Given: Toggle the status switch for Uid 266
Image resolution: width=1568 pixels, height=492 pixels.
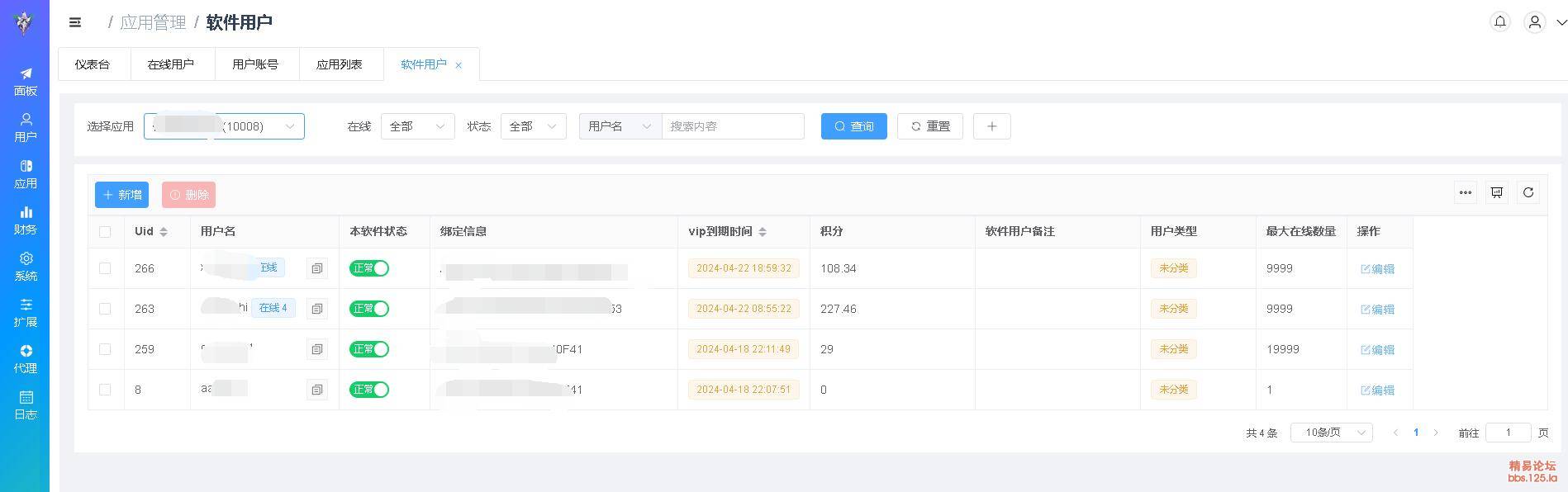Looking at the screenshot, I should [368, 268].
